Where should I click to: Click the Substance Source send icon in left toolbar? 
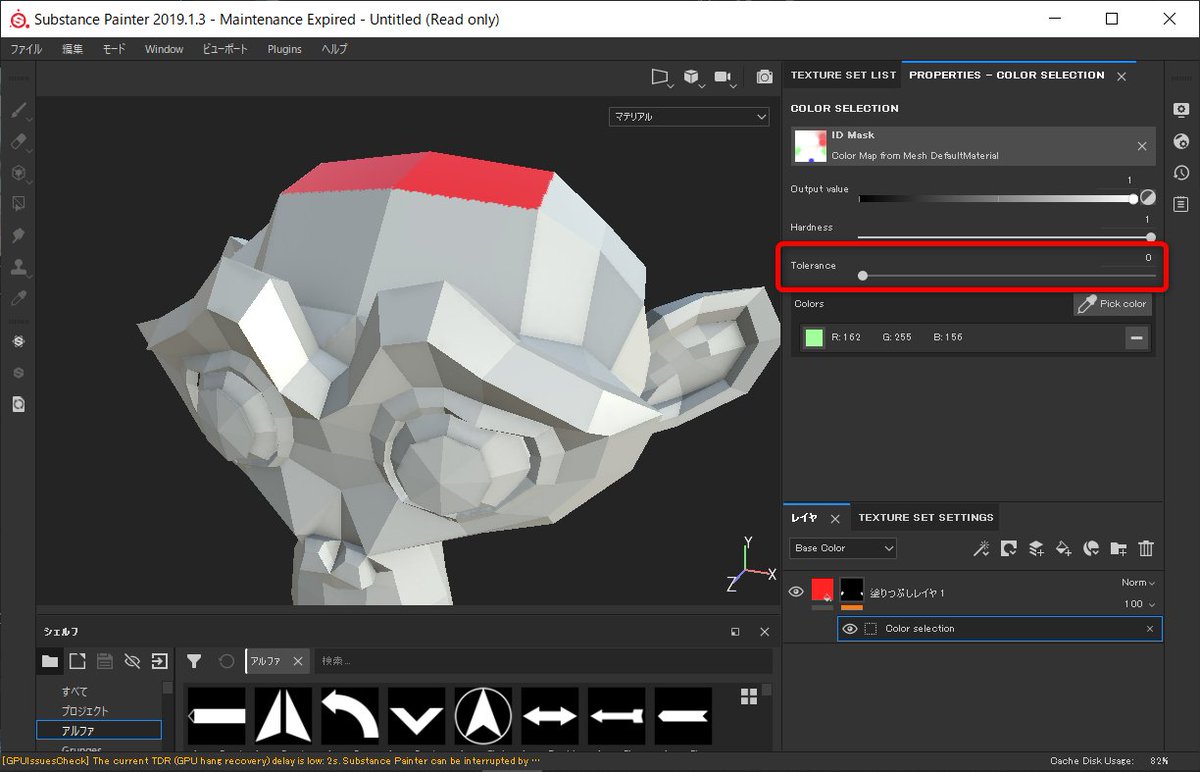(x=18, y=342)
